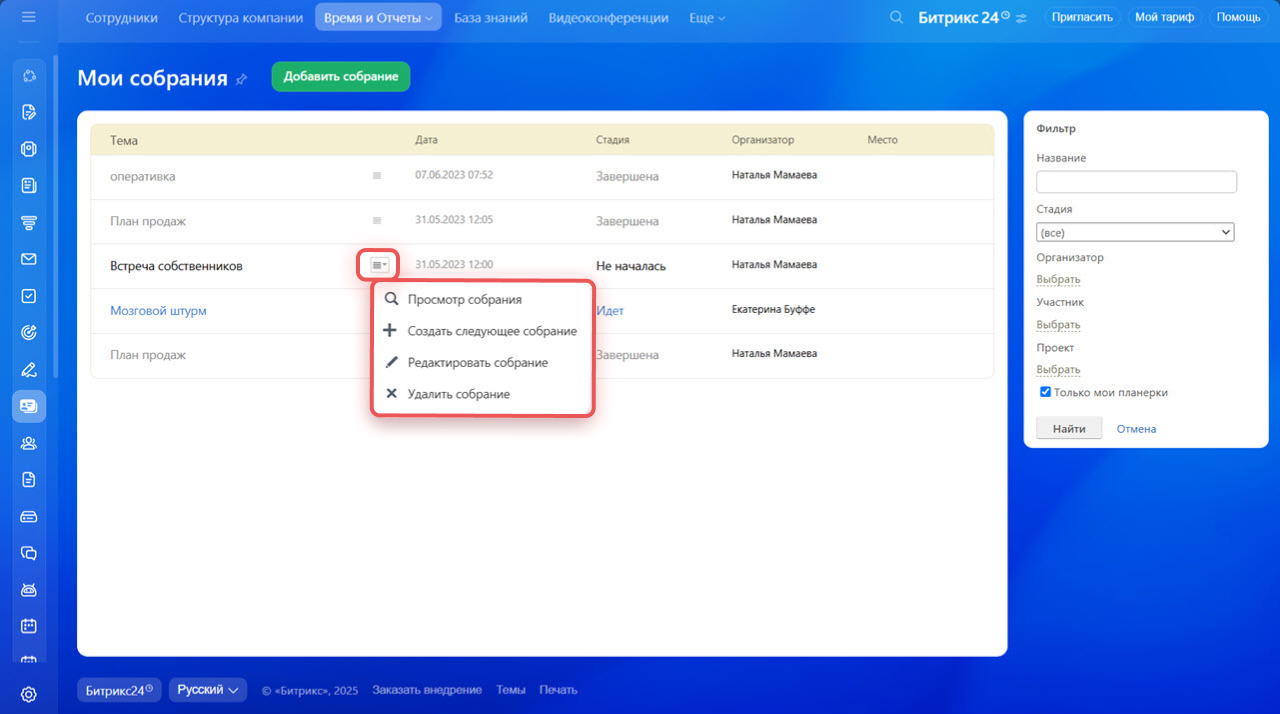Click the sliders icon next to Битрикс24 logo
Viewport: 1280px width, 714px height.
click(1021, 18)
